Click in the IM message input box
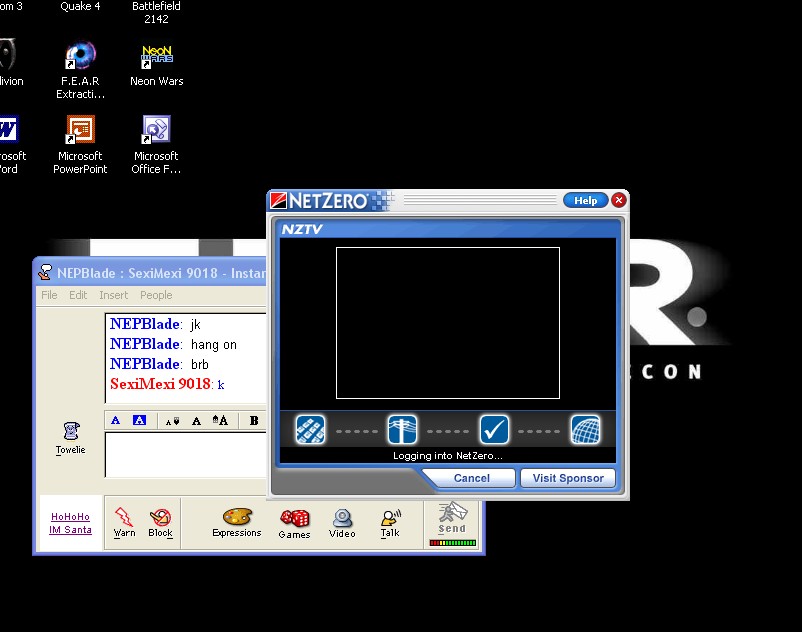The image size is (802, 632). coord(186,455)
